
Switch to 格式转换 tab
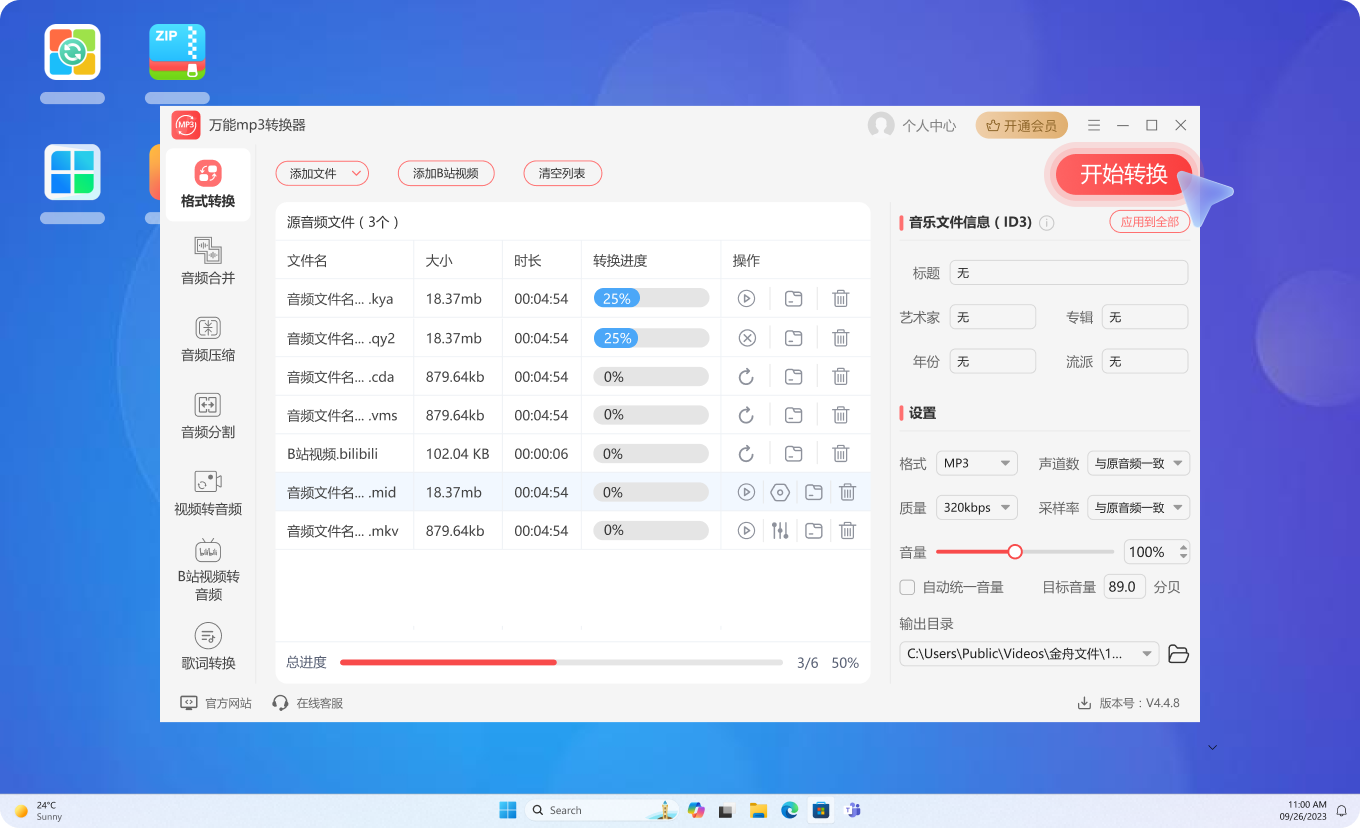point(208,186)
